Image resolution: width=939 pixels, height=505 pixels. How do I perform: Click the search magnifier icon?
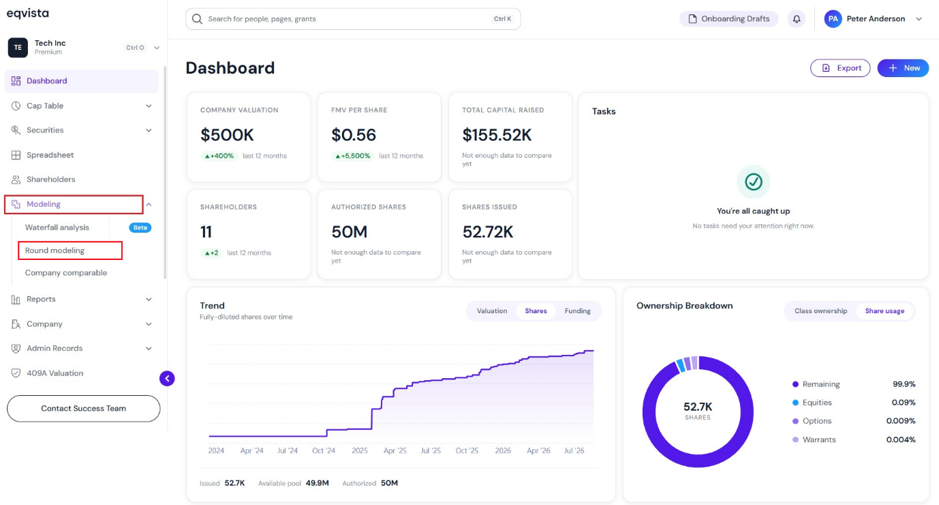click(197, 19)
